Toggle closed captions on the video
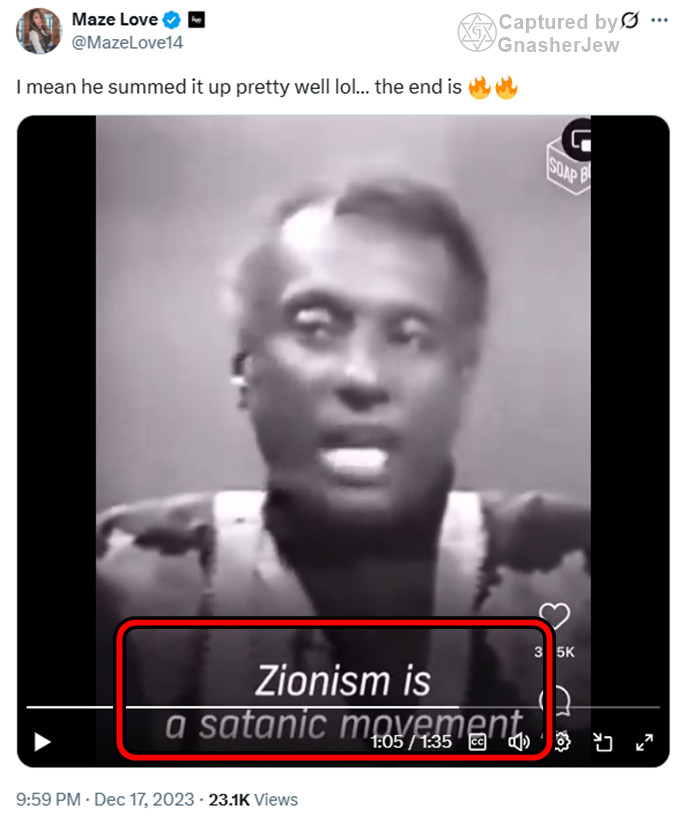680x816 pixels. pyautogui.click(x=478, y=742)
